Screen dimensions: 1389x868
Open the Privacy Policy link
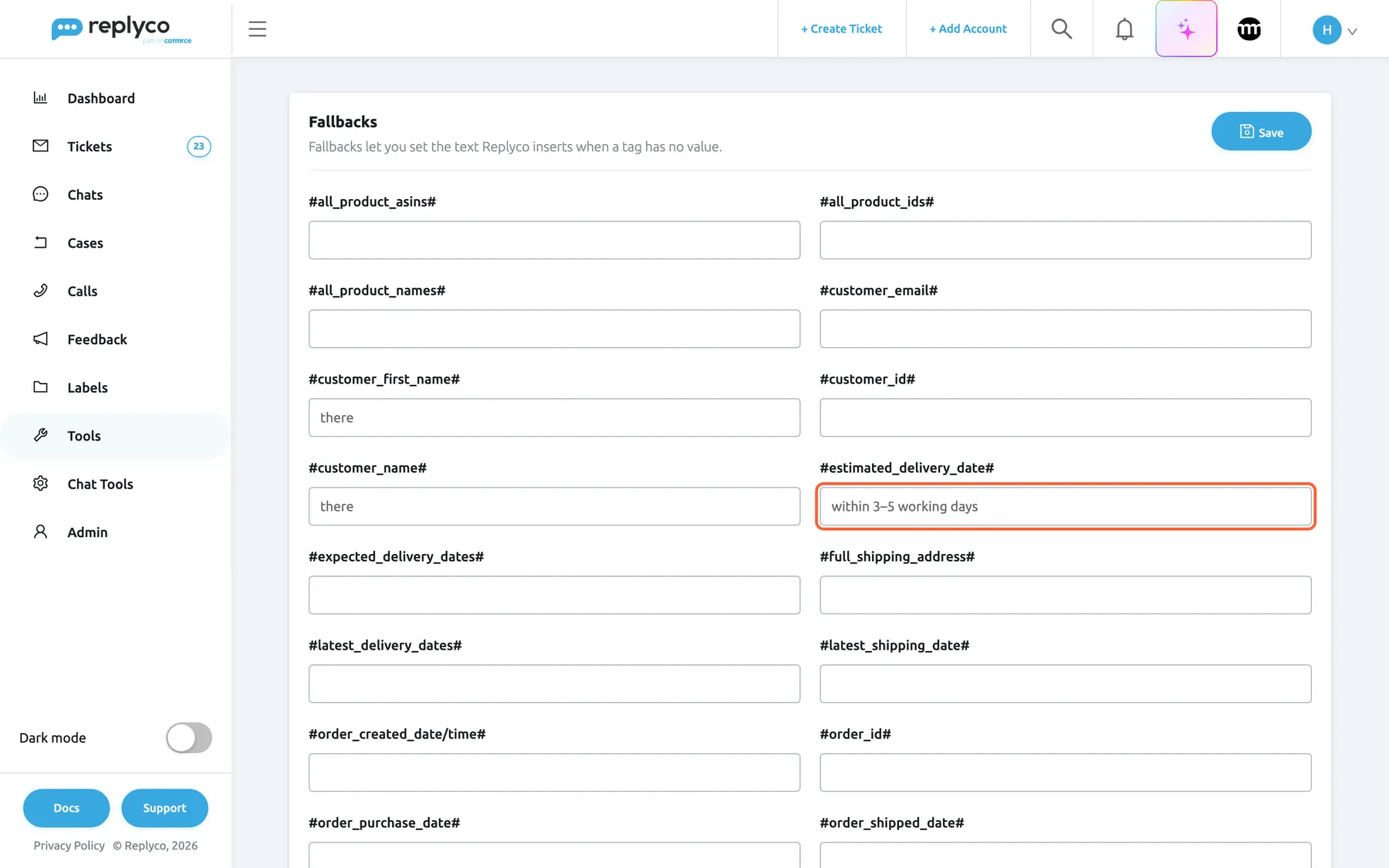(69, 846)
